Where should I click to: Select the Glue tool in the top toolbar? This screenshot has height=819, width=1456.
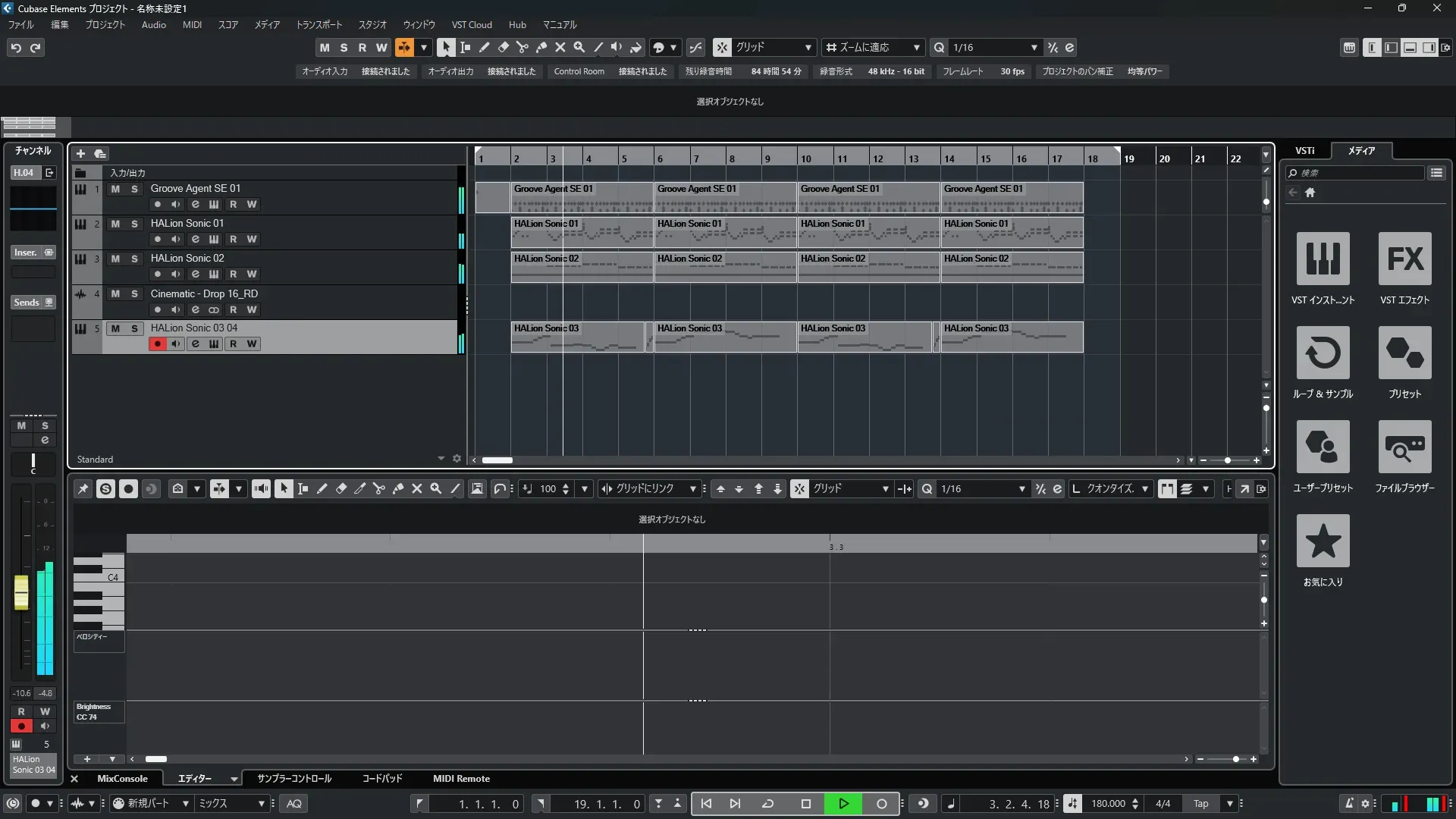(x=541, y=47)
